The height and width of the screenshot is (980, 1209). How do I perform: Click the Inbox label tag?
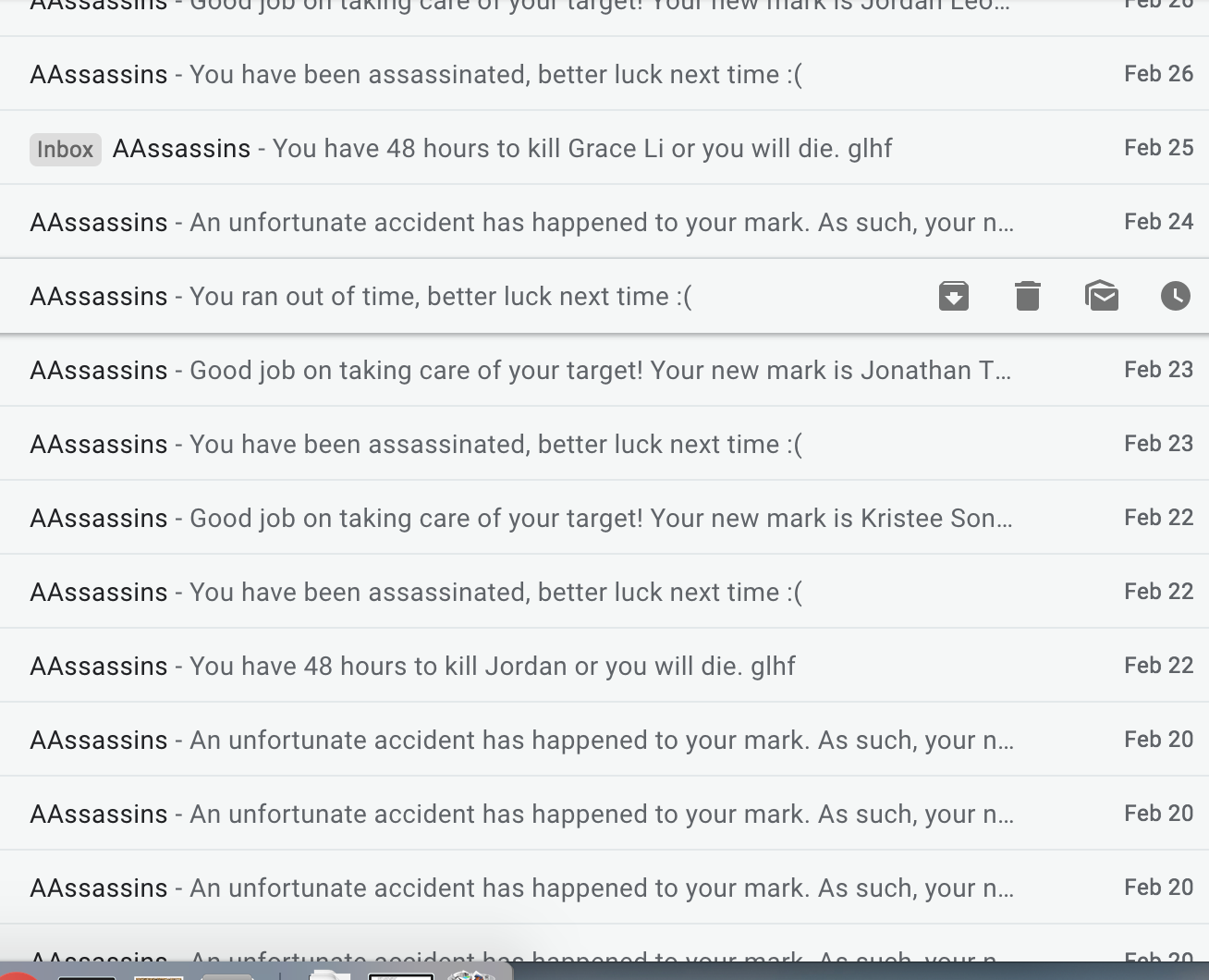coord(66,149)
